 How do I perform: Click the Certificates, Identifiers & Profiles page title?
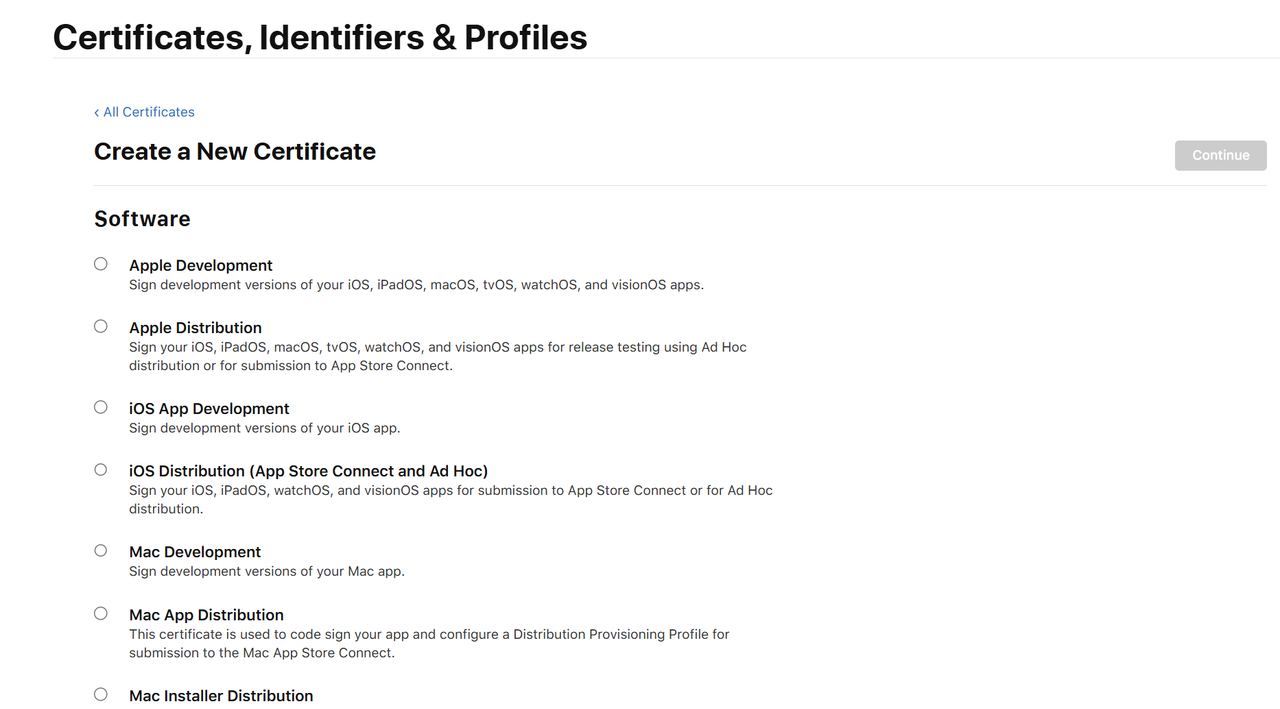pyautogui.click(x=320, y=37)
